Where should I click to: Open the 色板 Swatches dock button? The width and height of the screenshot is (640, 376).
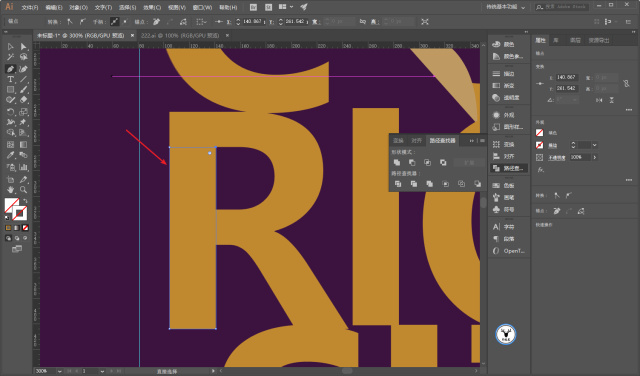click(x=509, y=185)
